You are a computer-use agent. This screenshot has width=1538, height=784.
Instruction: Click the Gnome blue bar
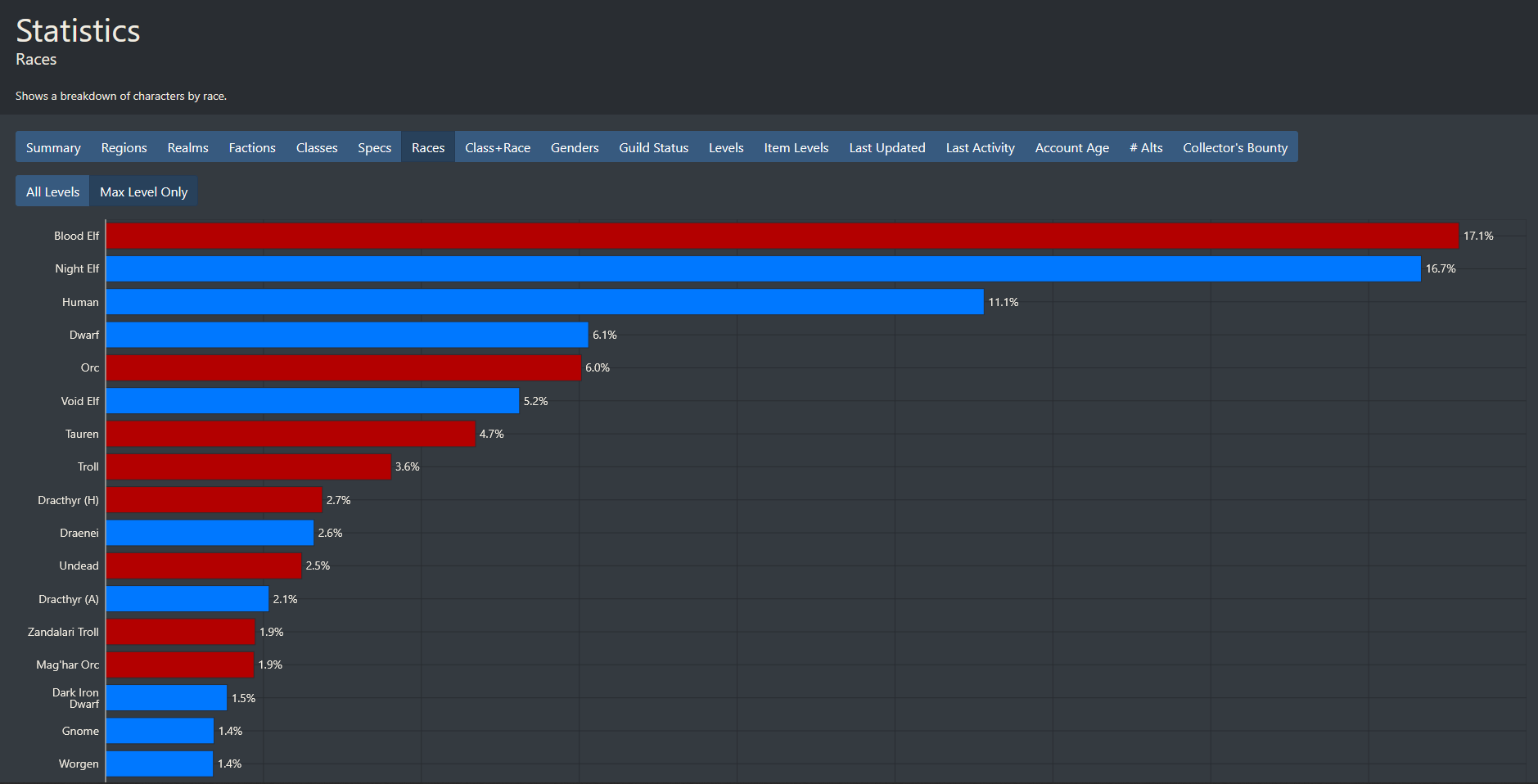coord(160,731)
